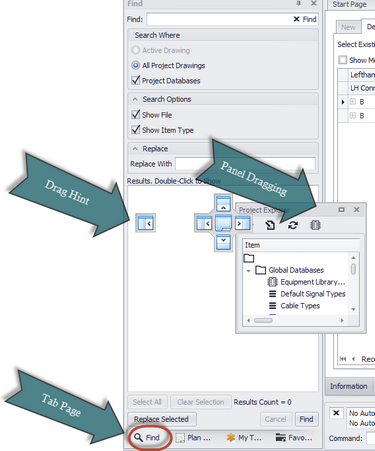Click the Select All button
The height and width of the screenshot is (451, 375).
(147, 402)
